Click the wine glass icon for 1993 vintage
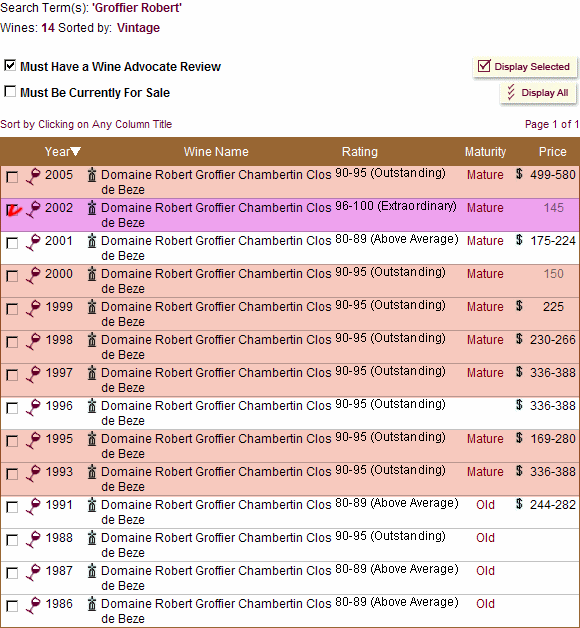 [33, 473]
